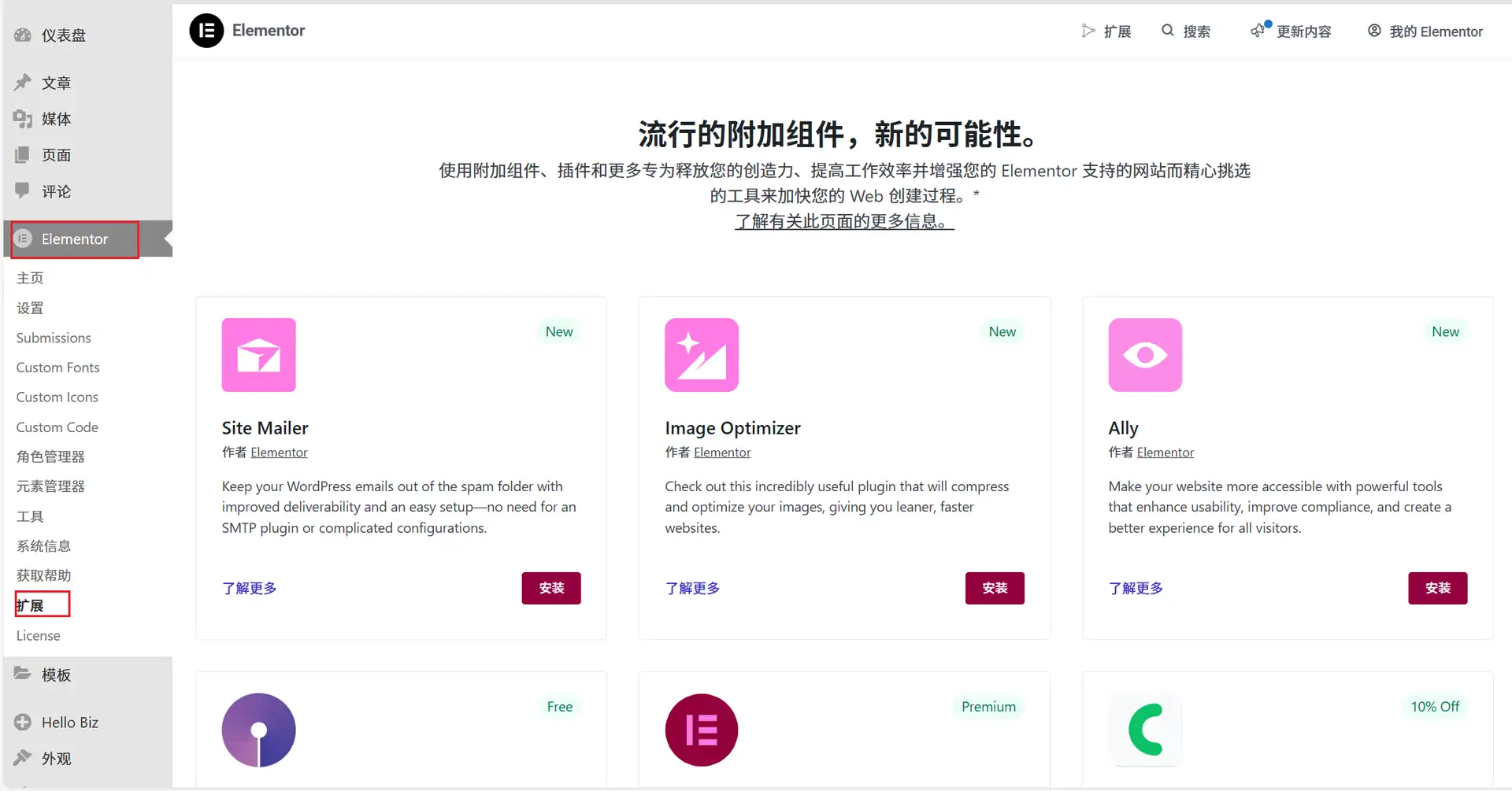This screenshot has width=1512, height=791.
Task: Click the Image Optimizer title
Action: pos(732,428)
